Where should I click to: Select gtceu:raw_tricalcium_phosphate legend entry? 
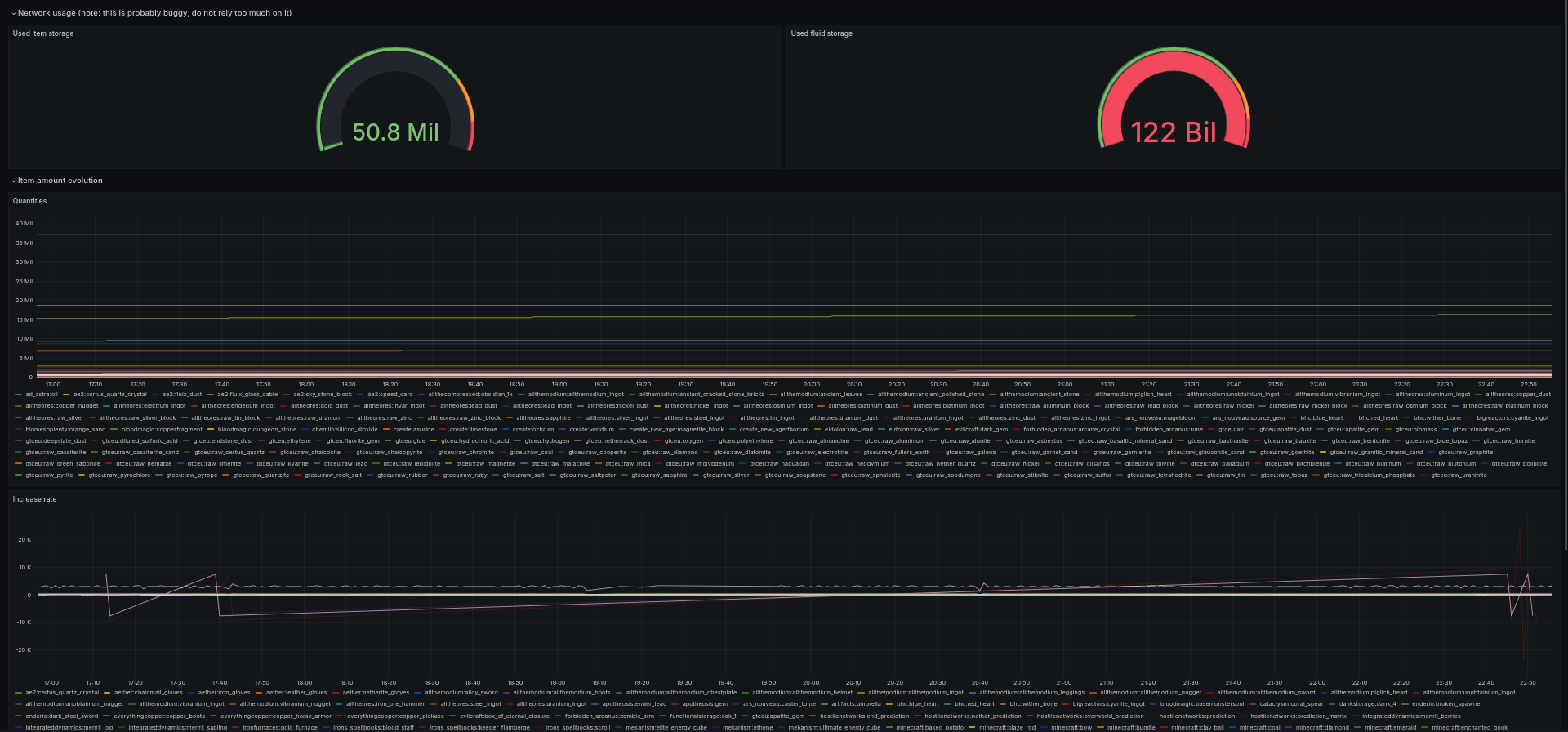(x=1370, y=475)
